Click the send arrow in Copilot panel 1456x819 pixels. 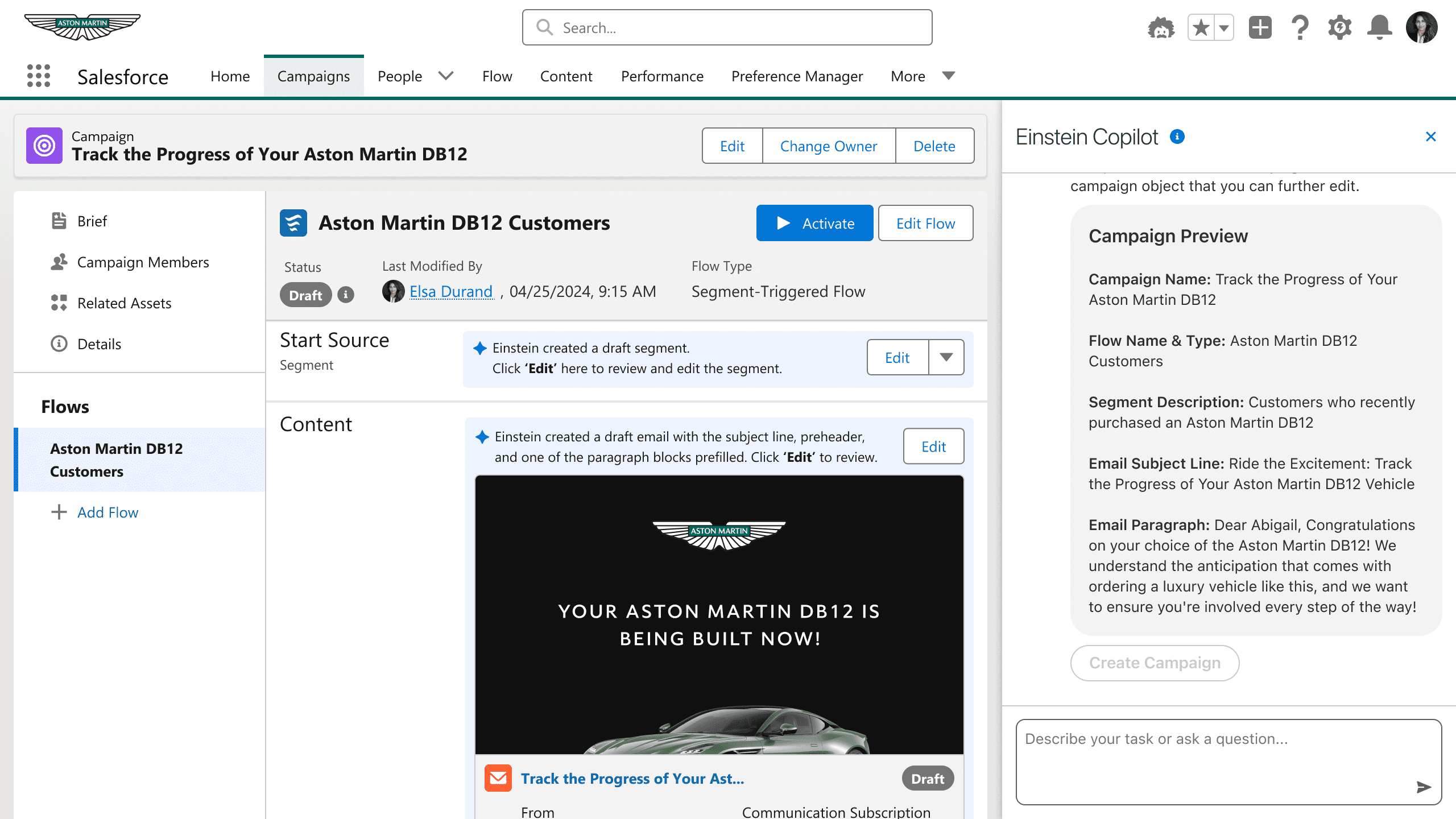[1423, 788]
